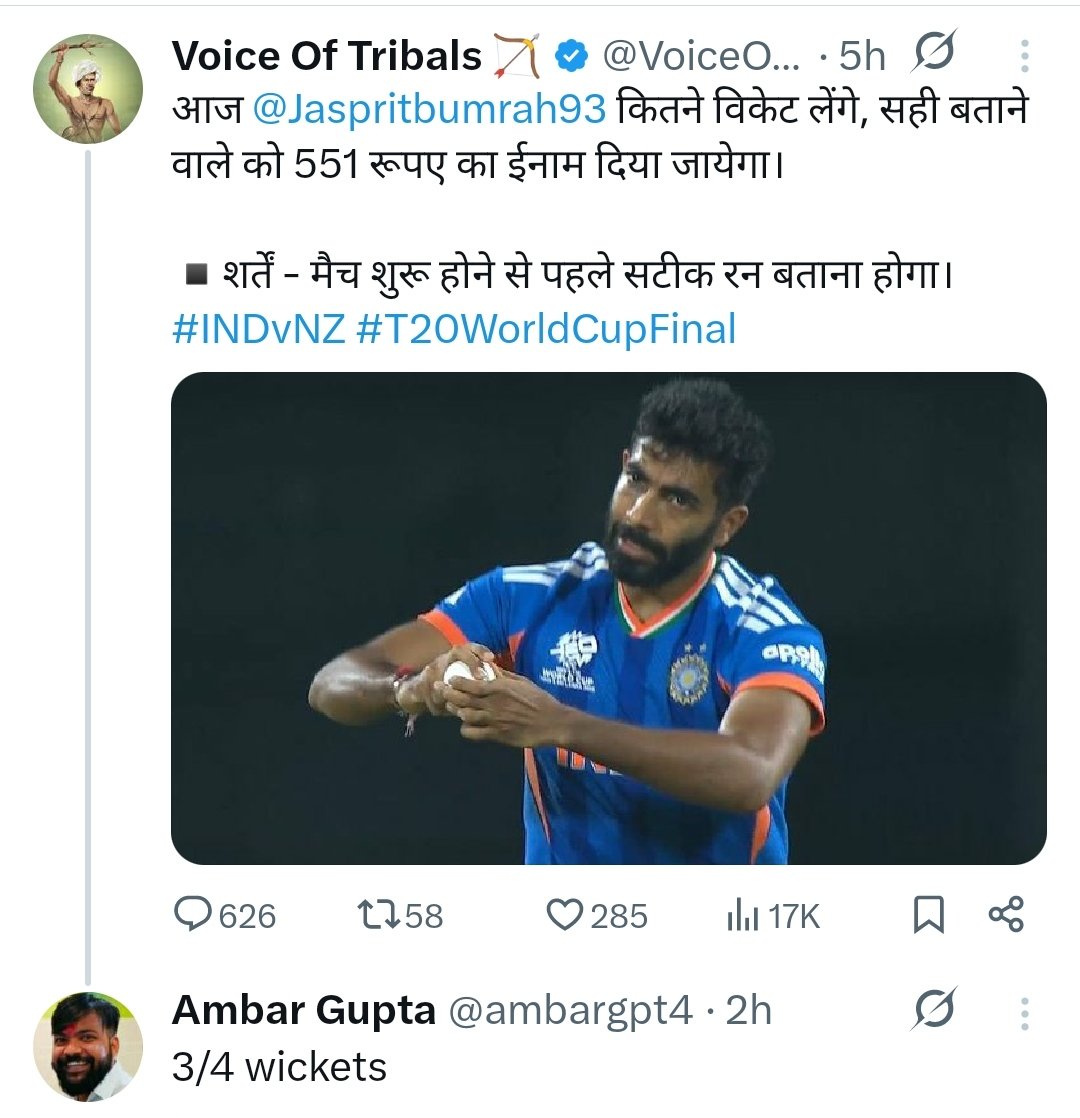Open more options for Voice Of Tribals tweet
This screenshot has height=1118, width=1080.
[1024, 56]
